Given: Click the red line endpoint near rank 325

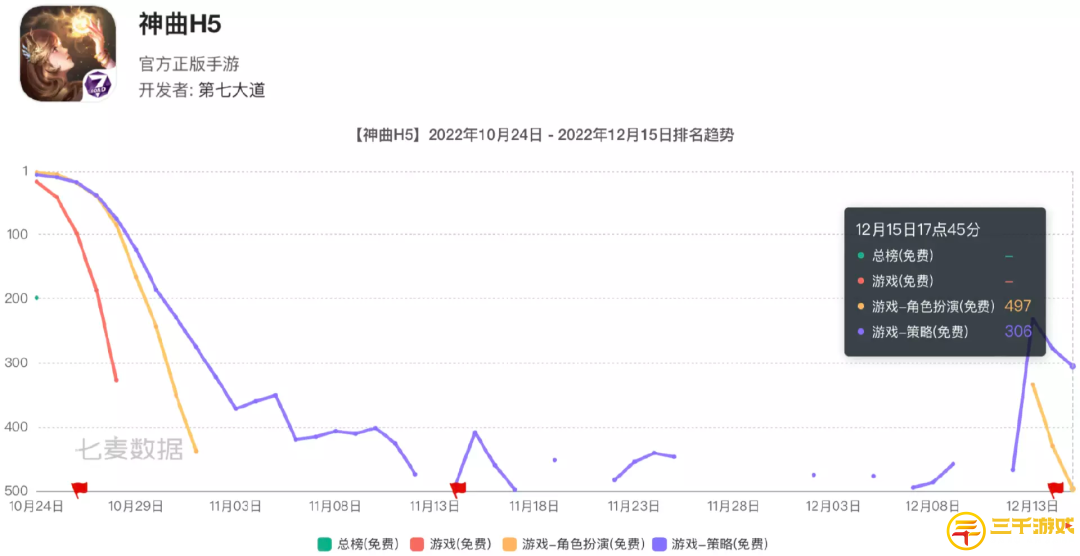Looking at the screenshot, I should pos(116,380).
